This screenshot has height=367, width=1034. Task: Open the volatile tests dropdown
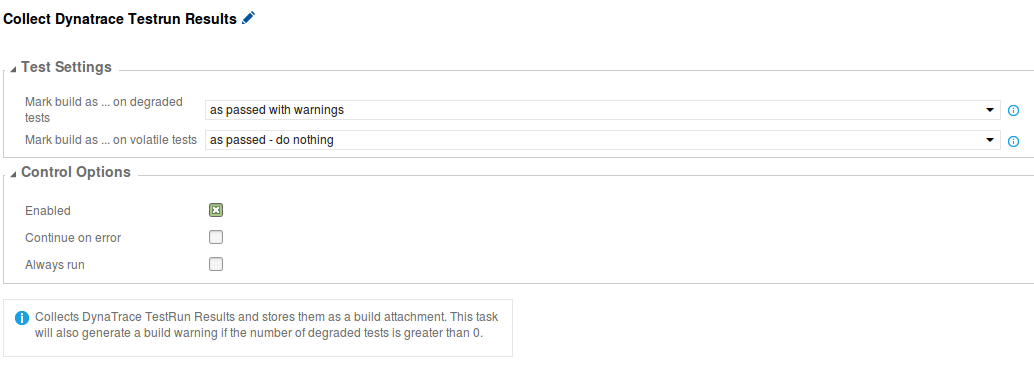point(603,140)
